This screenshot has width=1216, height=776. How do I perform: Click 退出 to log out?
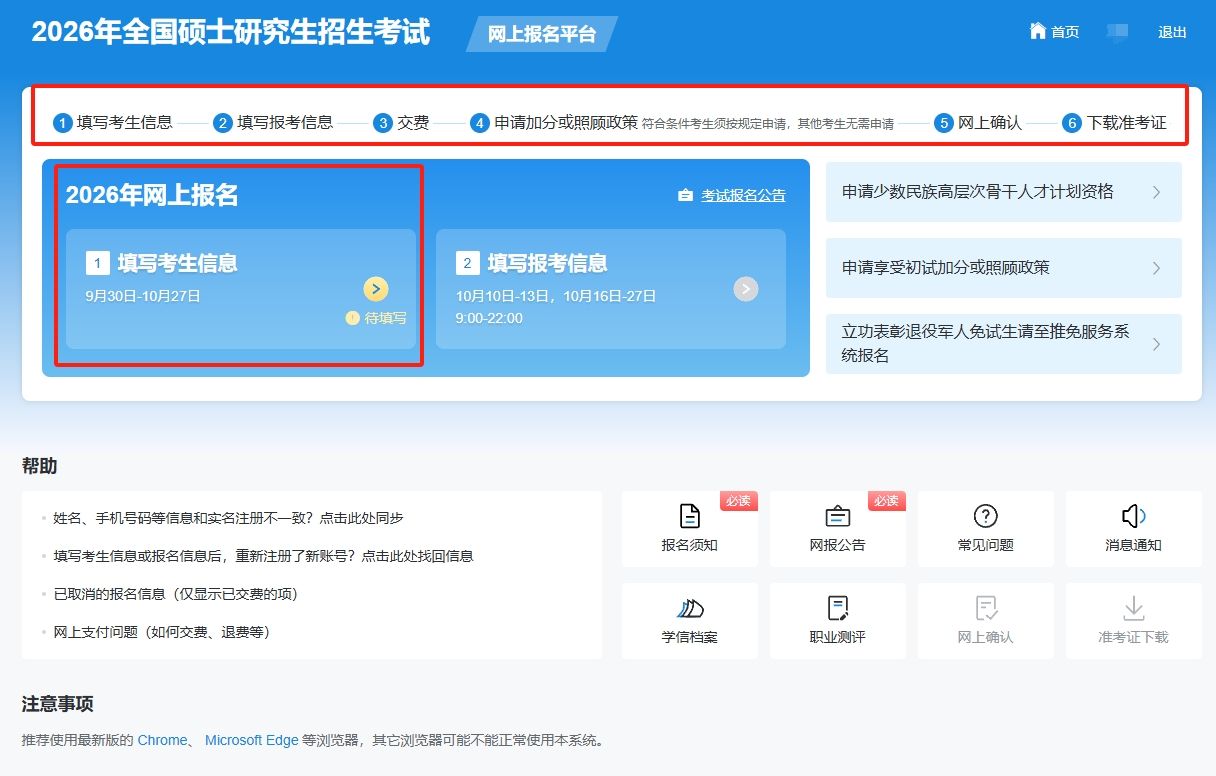click(x=1172, y=32)
